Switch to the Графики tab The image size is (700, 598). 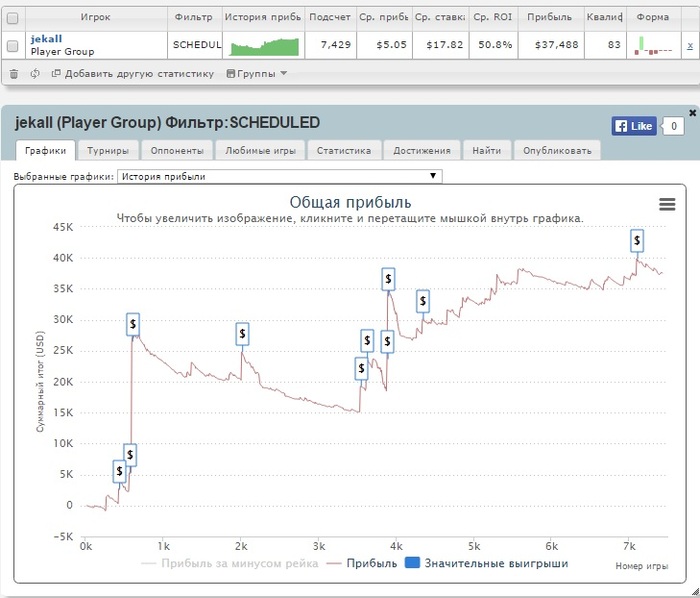(46, 150)
